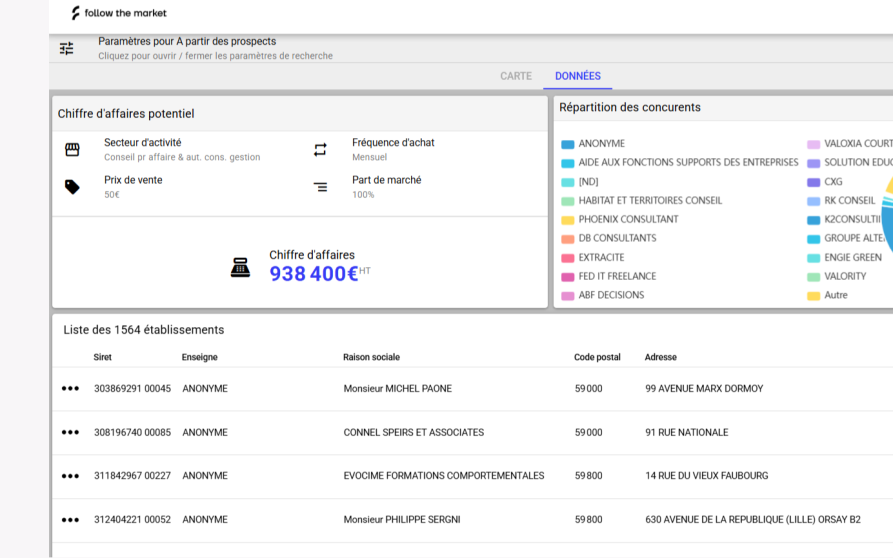Toggle the ANONYME legend color swatch
The image size is (893, 558).
coord(567,145)
